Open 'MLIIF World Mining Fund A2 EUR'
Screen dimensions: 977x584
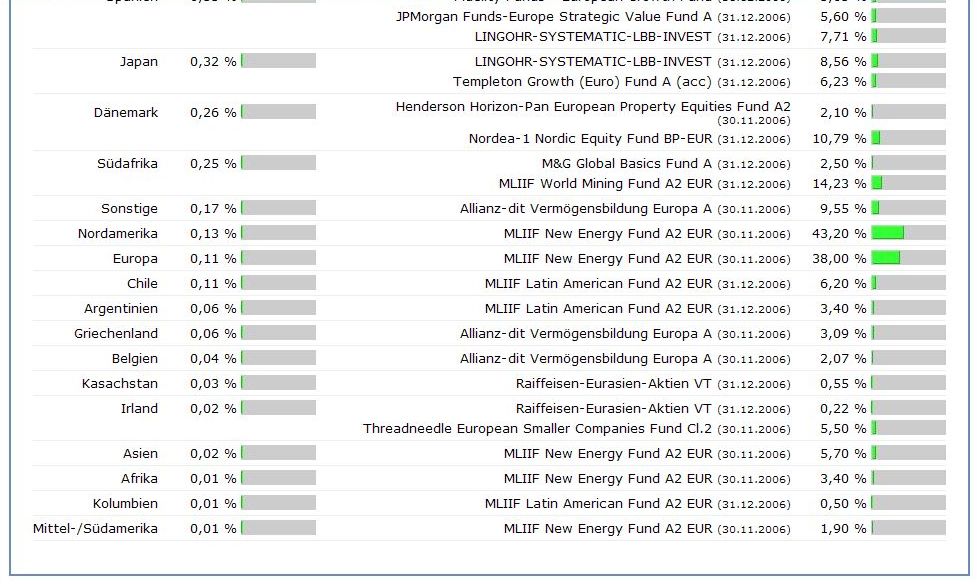coord(605,184)
